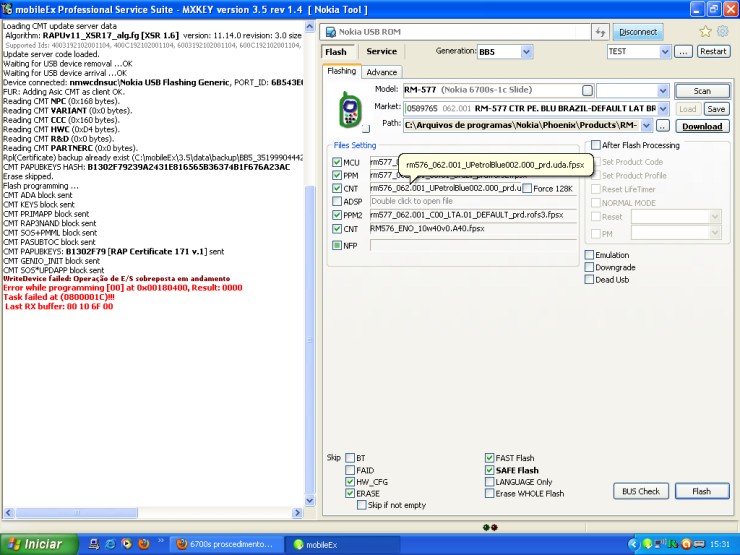This screenshot has width=740, height=555.
Task: Click Save button
Action: pyautogui.click(x=716, y=109)
